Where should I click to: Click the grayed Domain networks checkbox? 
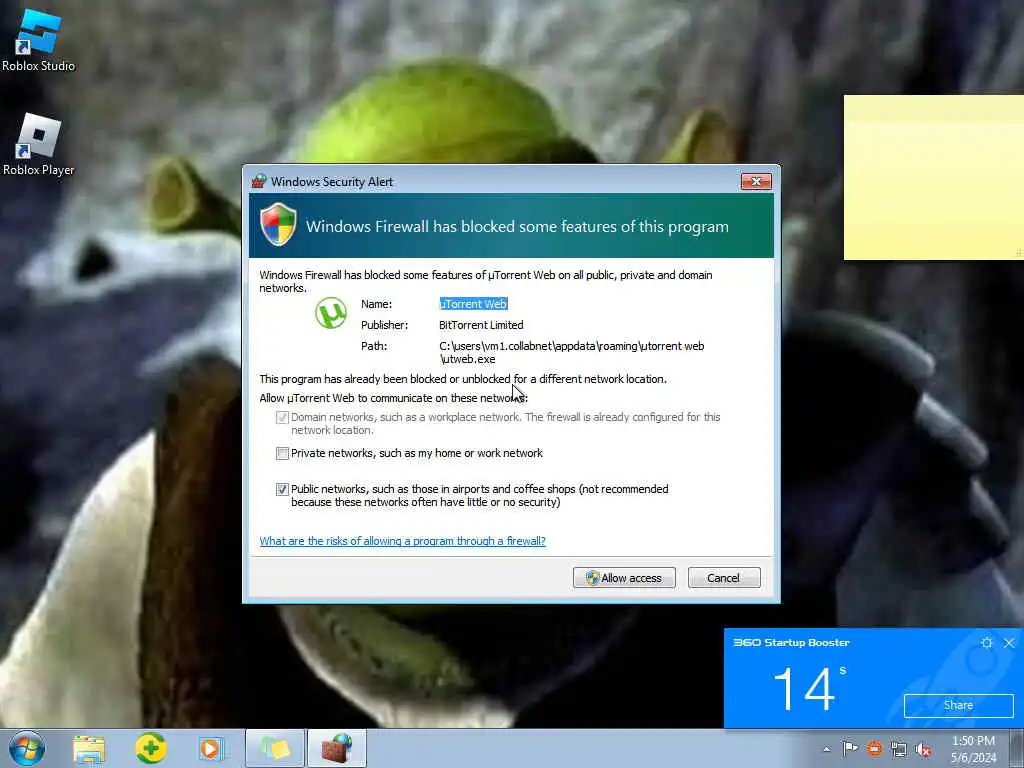(282, 417)
